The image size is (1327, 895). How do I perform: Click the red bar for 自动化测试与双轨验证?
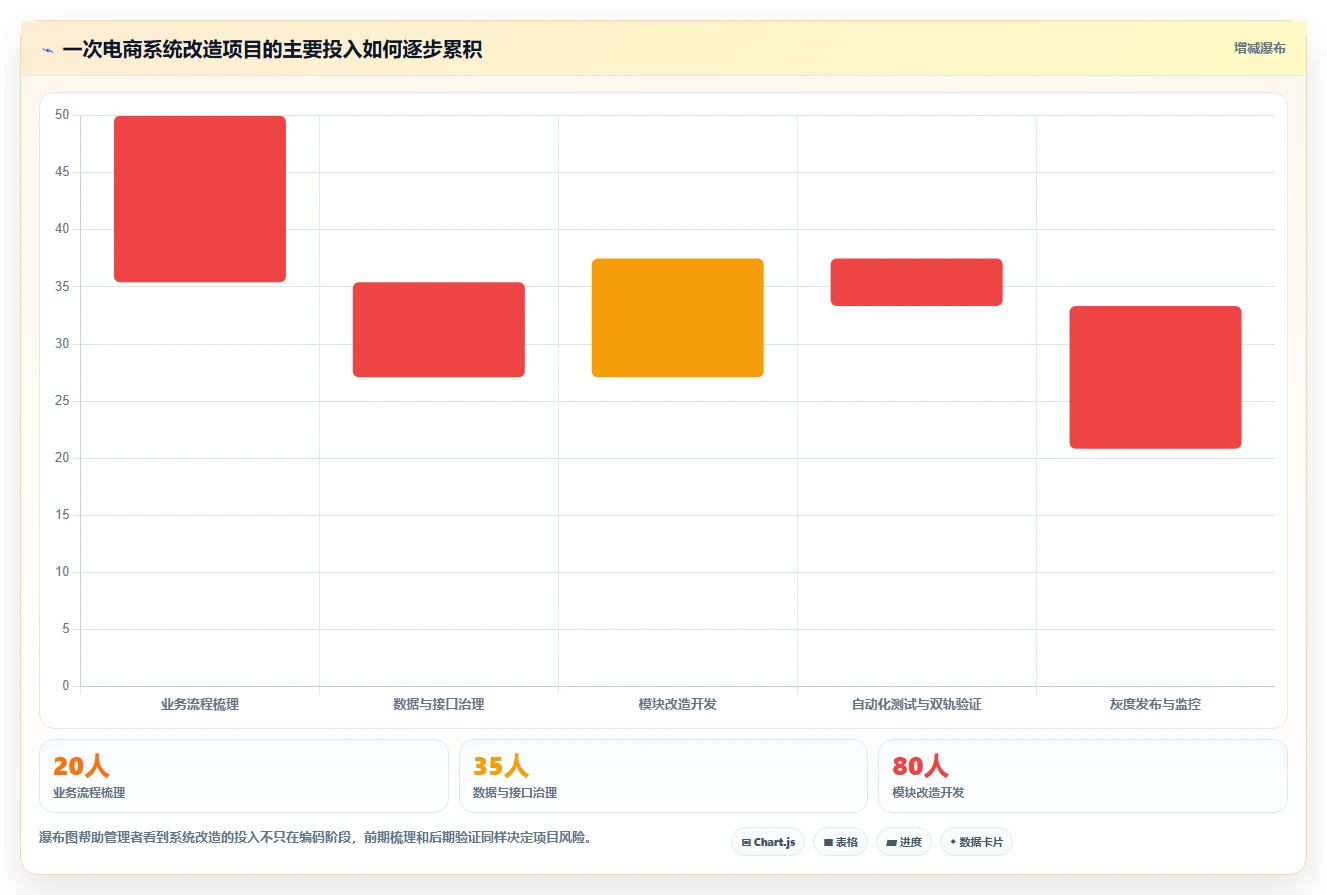(917, 282)
